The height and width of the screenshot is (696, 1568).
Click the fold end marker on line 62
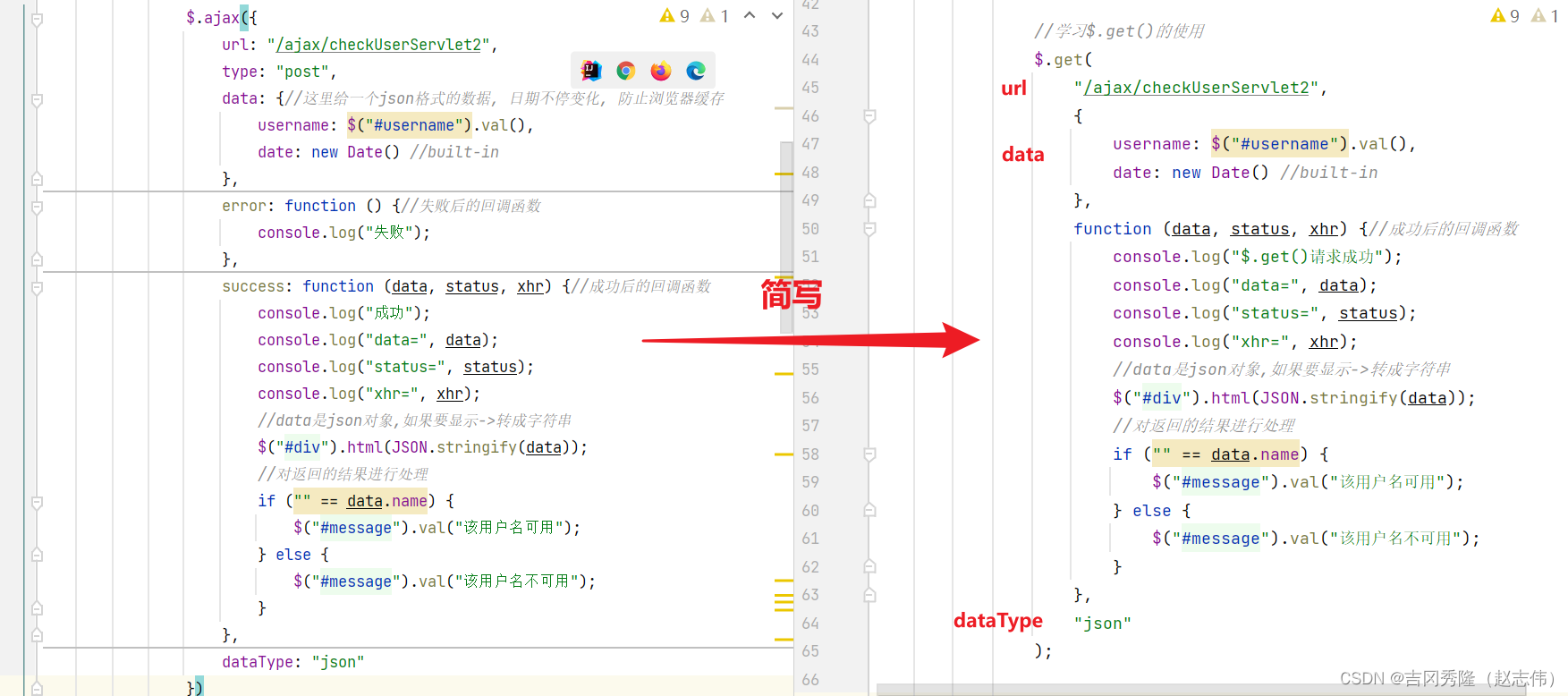(x=869, y=567)
